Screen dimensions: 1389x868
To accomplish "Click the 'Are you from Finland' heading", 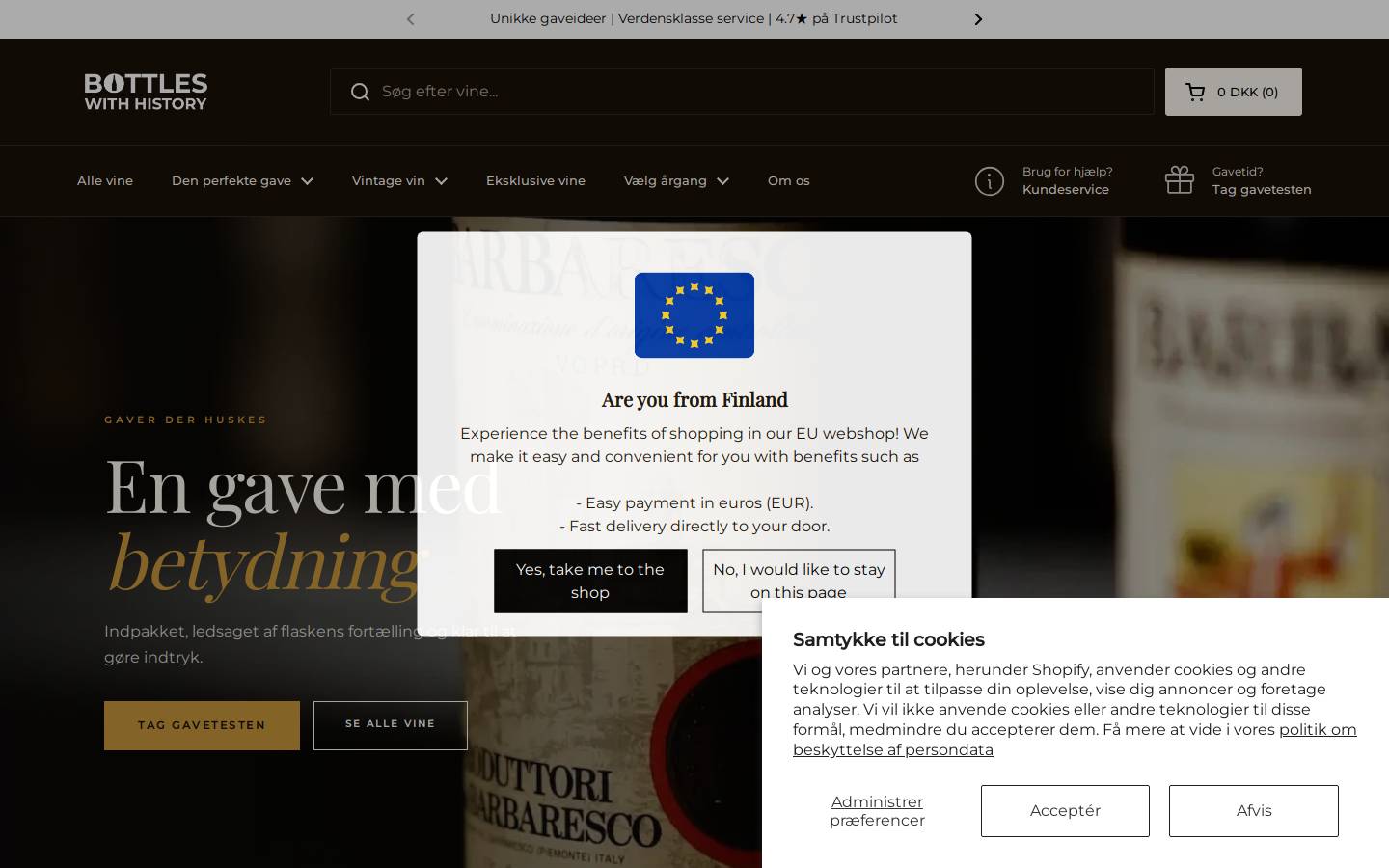I will (694, 399).
